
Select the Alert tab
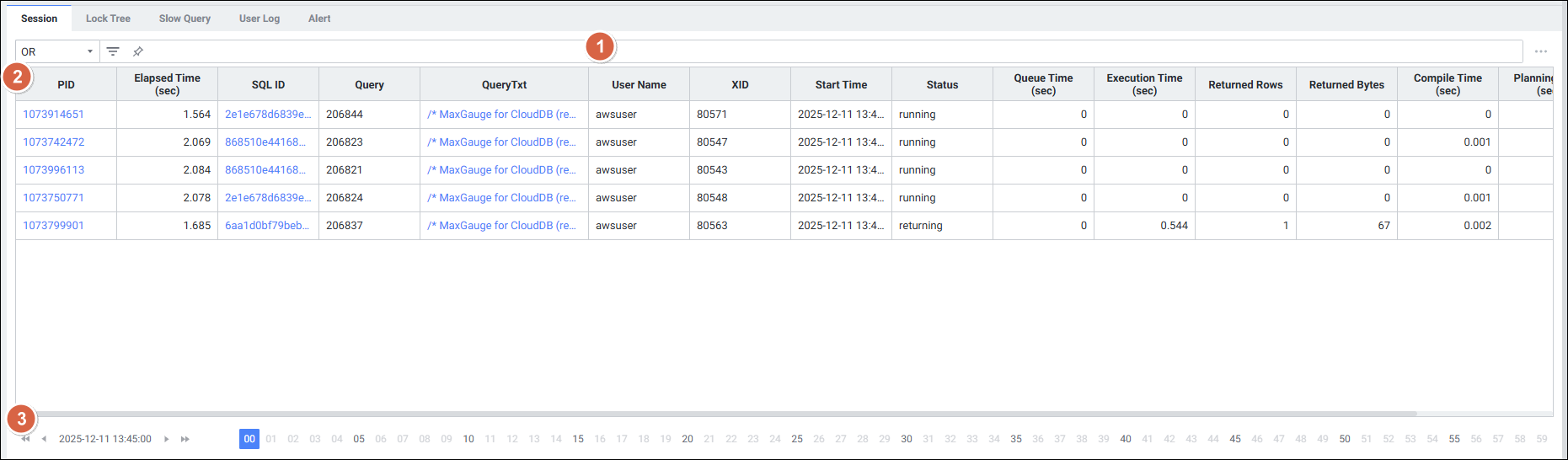[319, 19]
